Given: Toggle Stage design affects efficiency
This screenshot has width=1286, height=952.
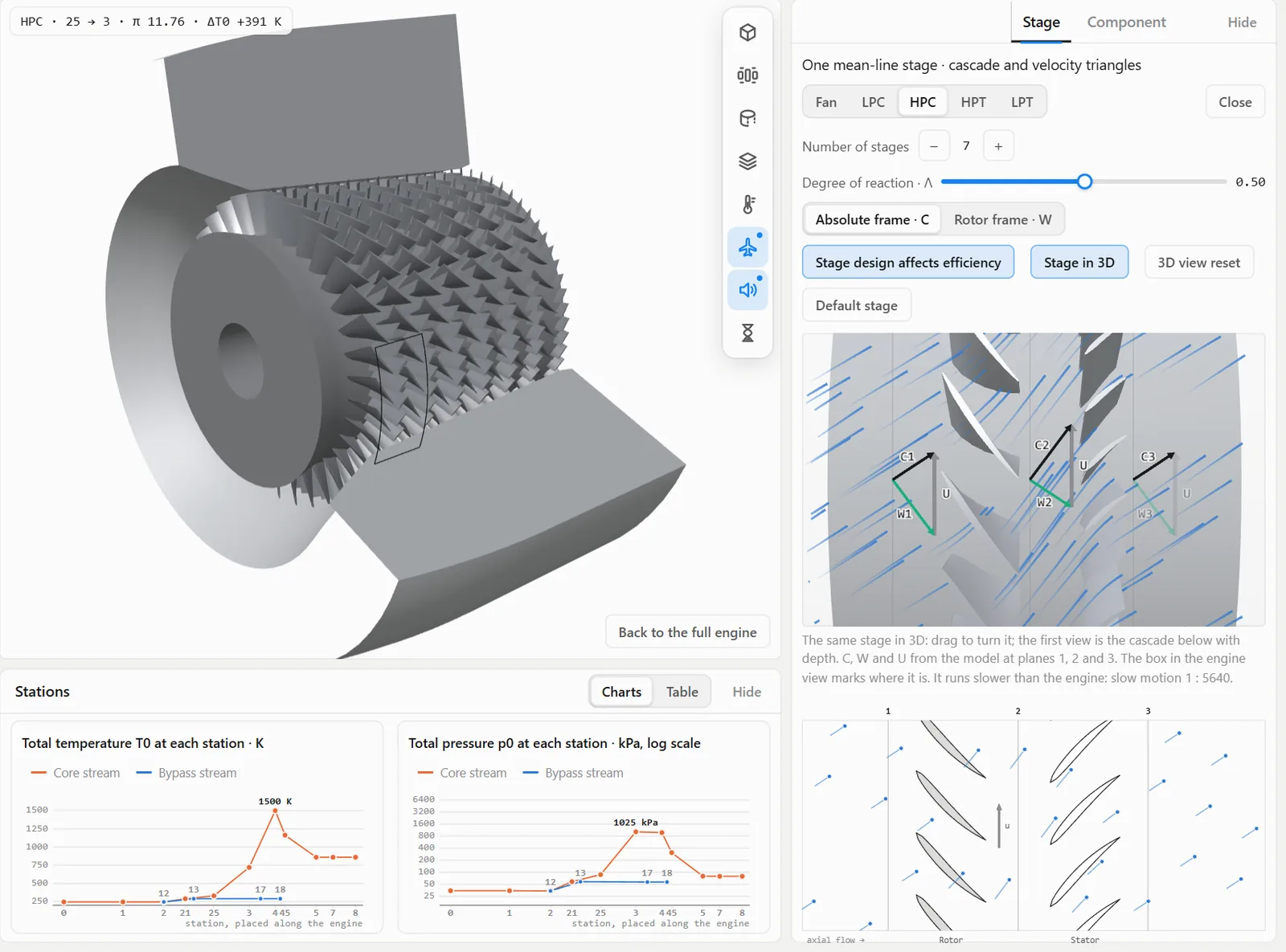Looking at the screenshot, I should click(908, 263).
